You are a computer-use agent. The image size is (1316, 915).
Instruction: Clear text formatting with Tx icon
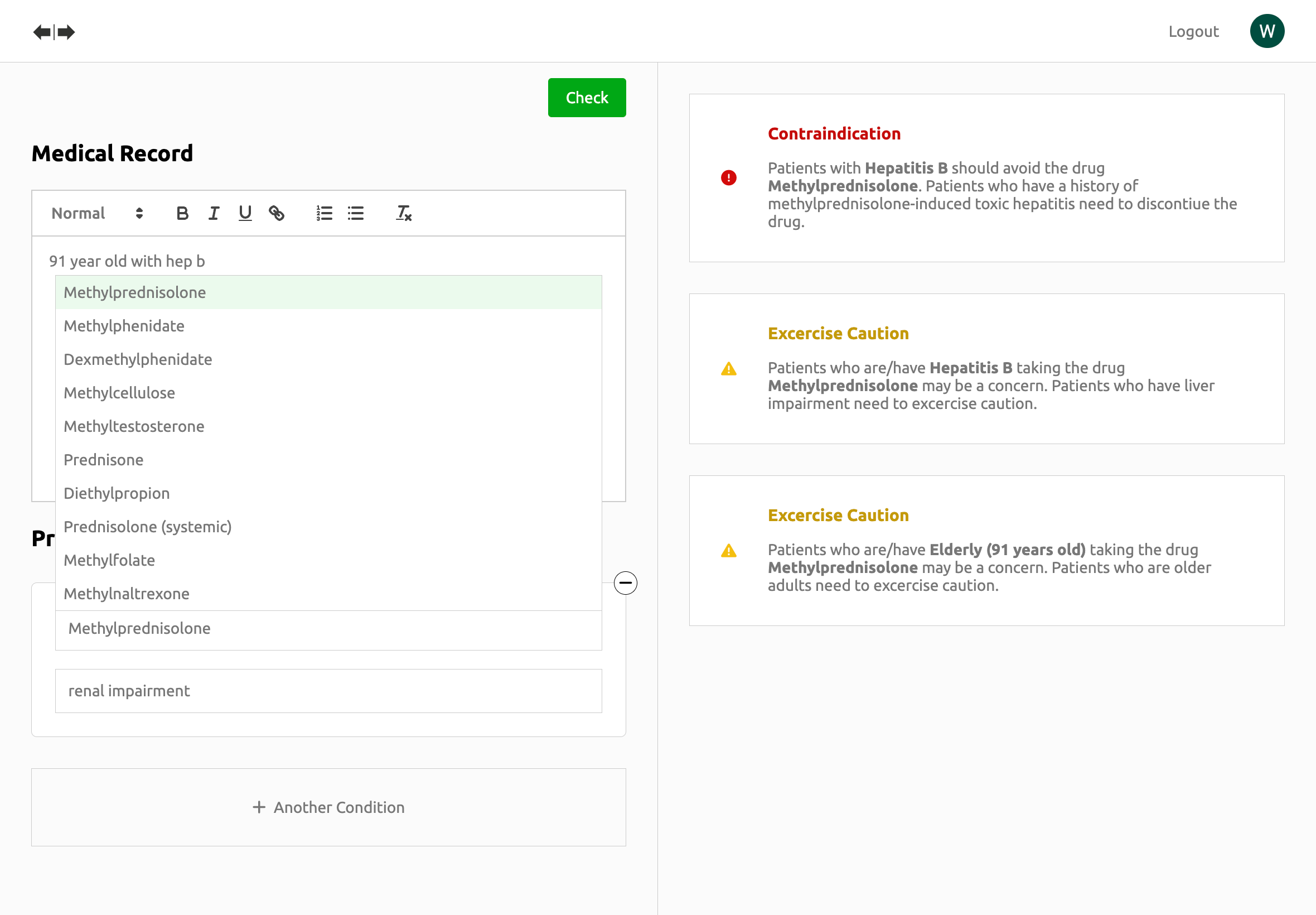pyautogui.click(x=403, y=213)
